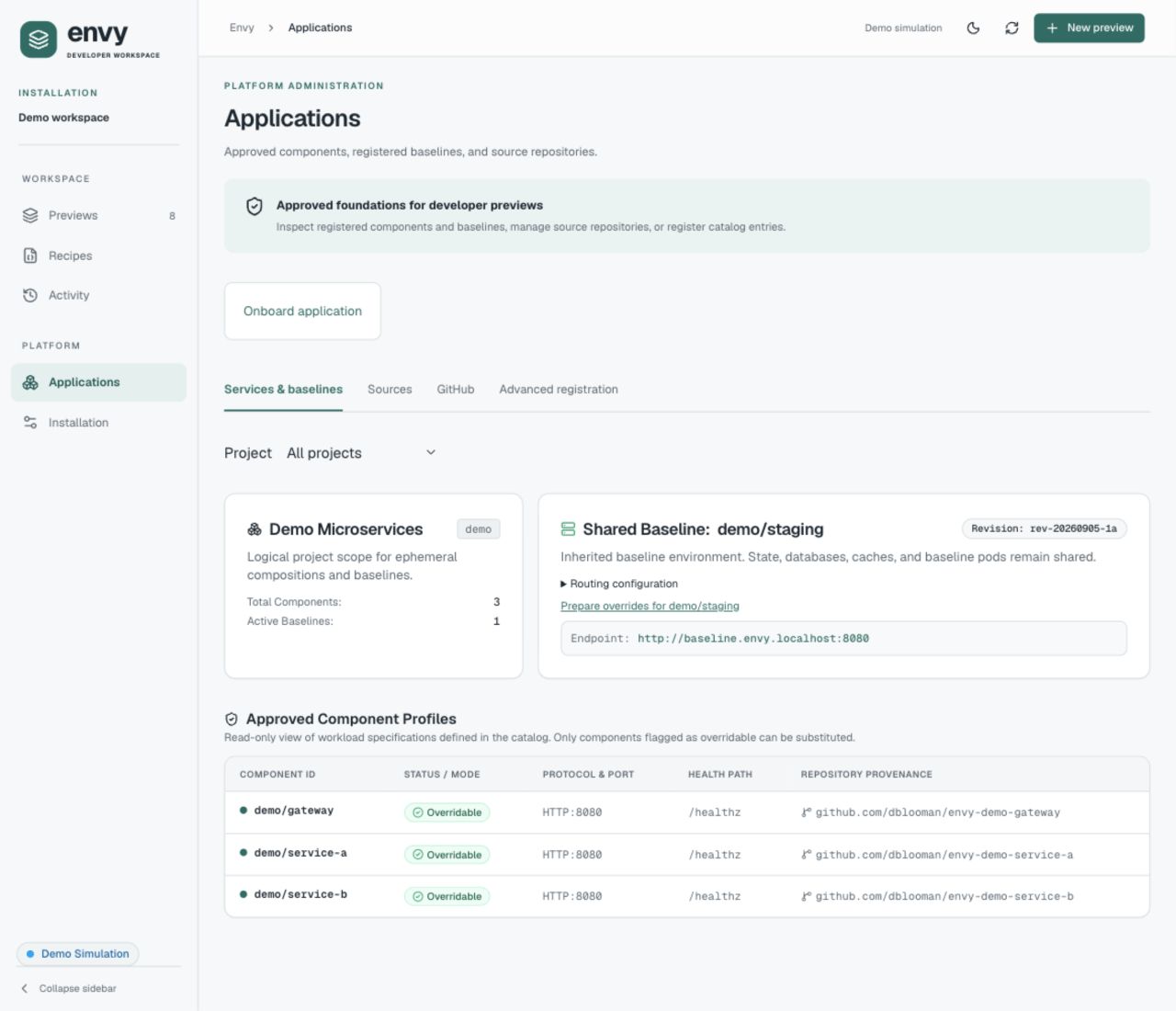Screen dimensions: 1176x1011
Task: Click the Onboard application button
Action: click(302, 312)
